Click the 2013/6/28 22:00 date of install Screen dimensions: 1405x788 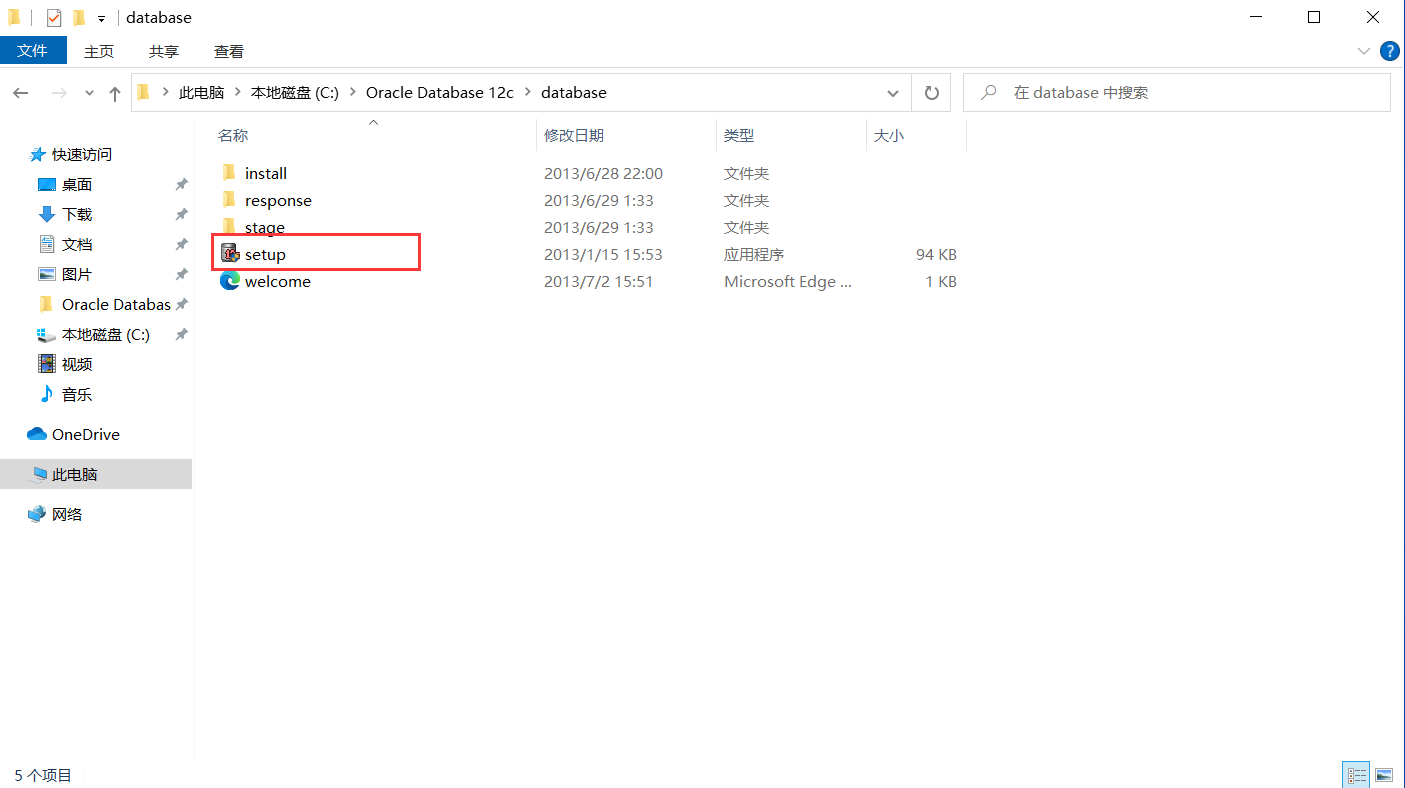[603, 173]
